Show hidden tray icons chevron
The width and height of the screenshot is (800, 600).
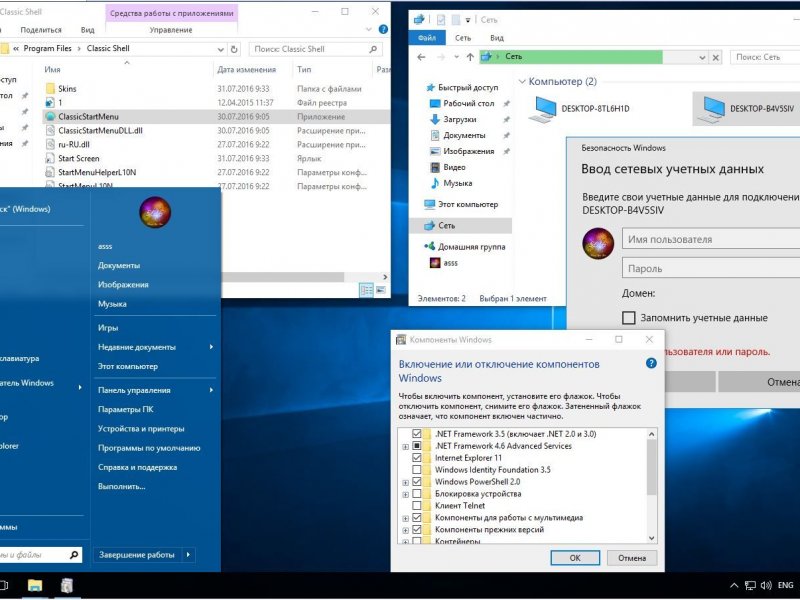pos(734,586)
